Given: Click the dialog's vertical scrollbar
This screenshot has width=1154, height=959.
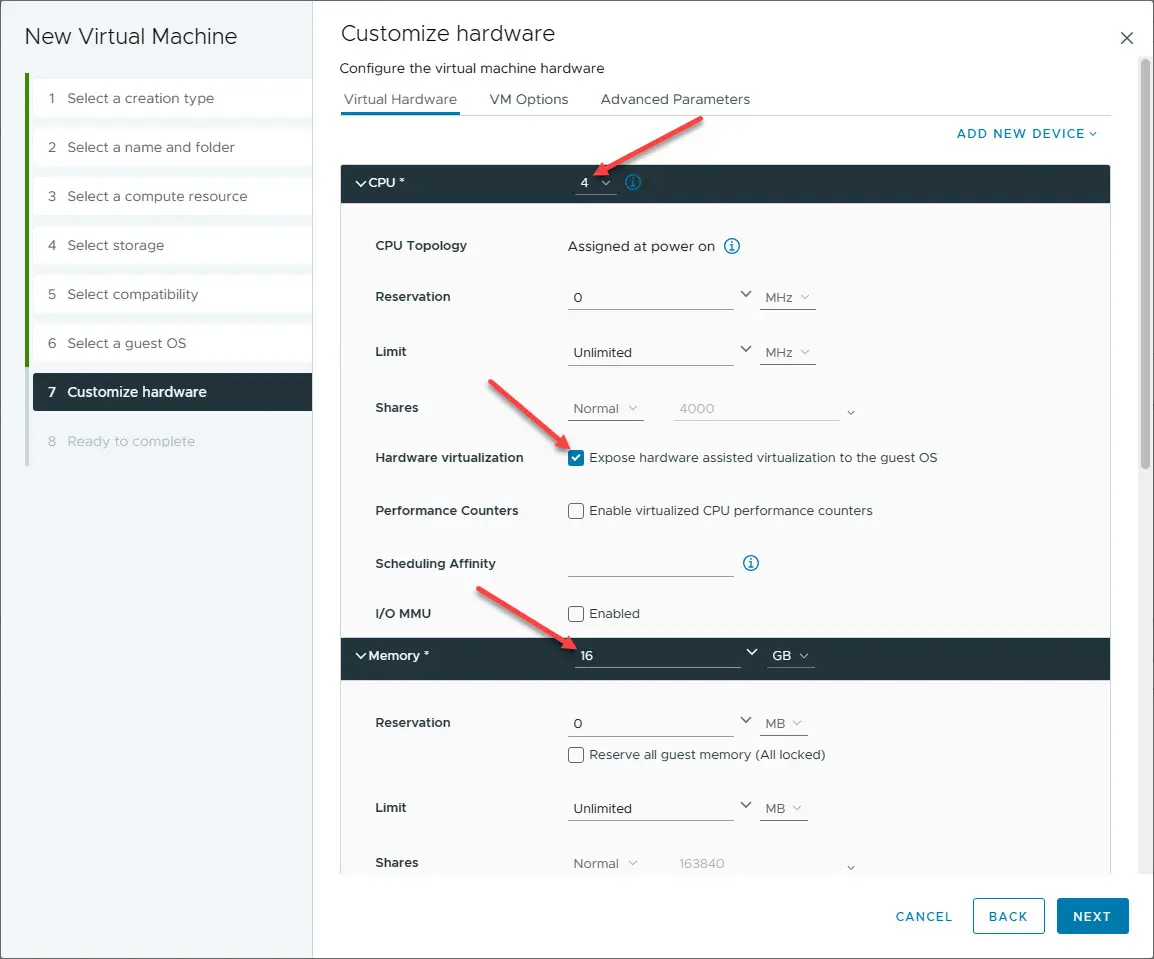Looking at the screenshot, I should [x=1146, y=260].
